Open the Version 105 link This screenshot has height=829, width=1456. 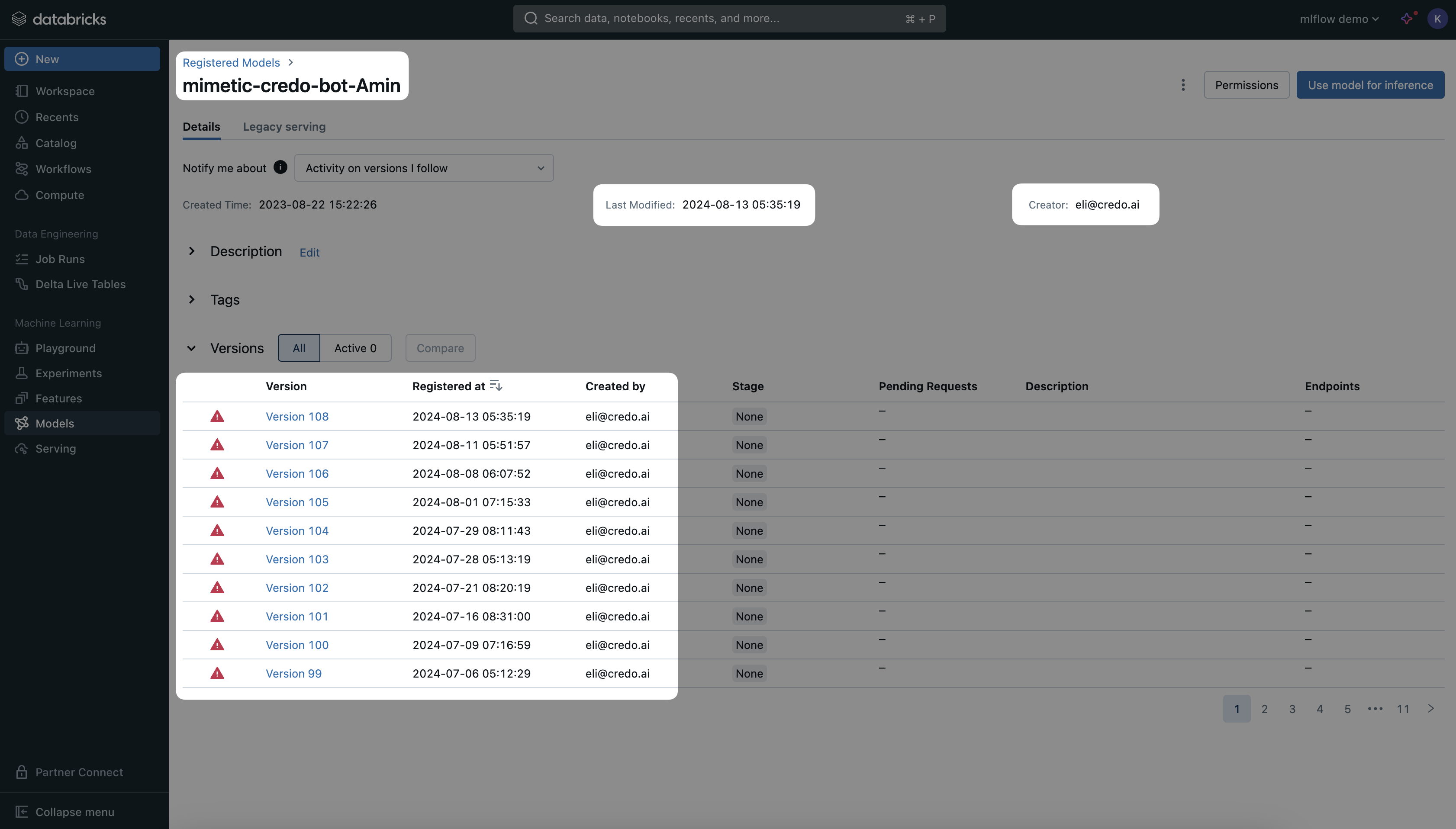coord(297,502)
